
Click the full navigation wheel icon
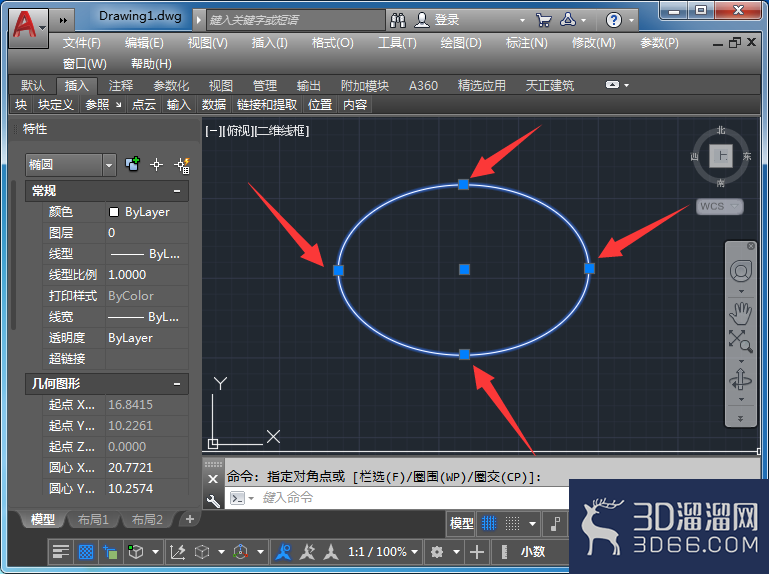coord(741,271)
